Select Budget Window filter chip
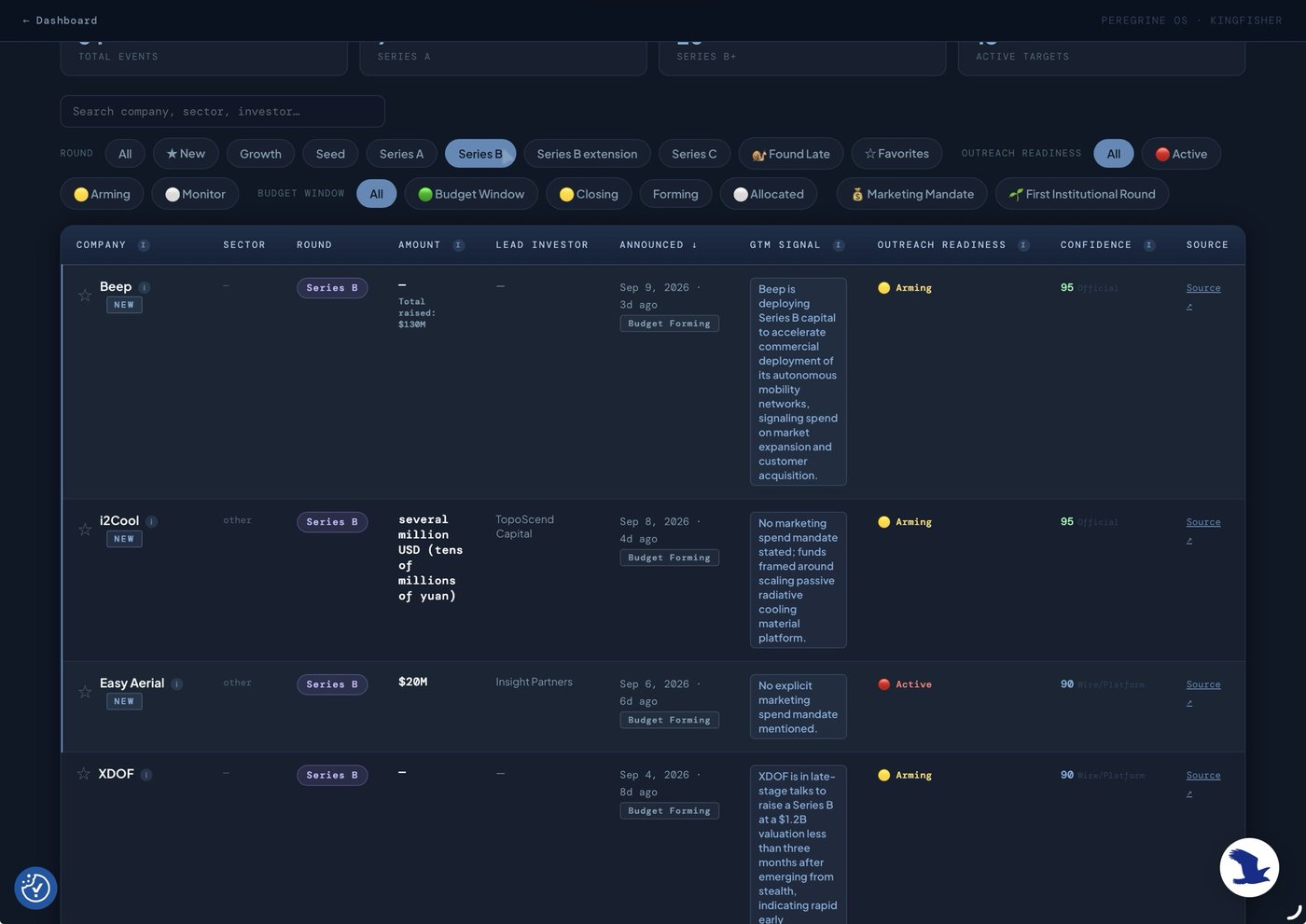The image size is (1306, 924). click(x=471, y=194)
